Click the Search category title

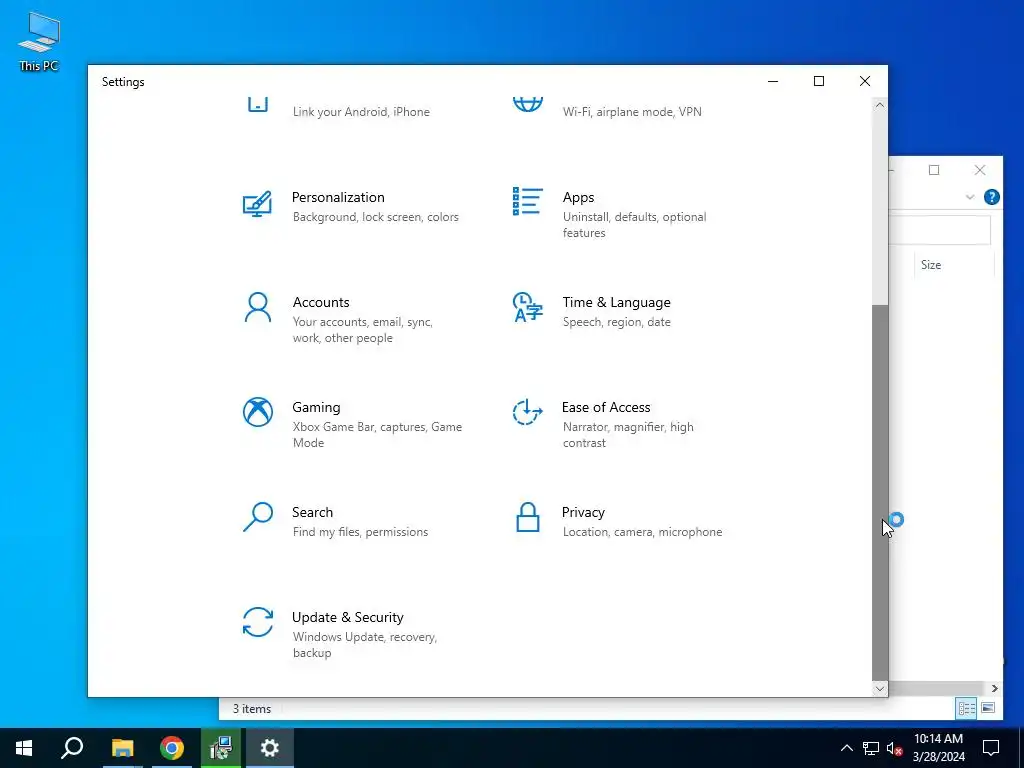point(312,512)
